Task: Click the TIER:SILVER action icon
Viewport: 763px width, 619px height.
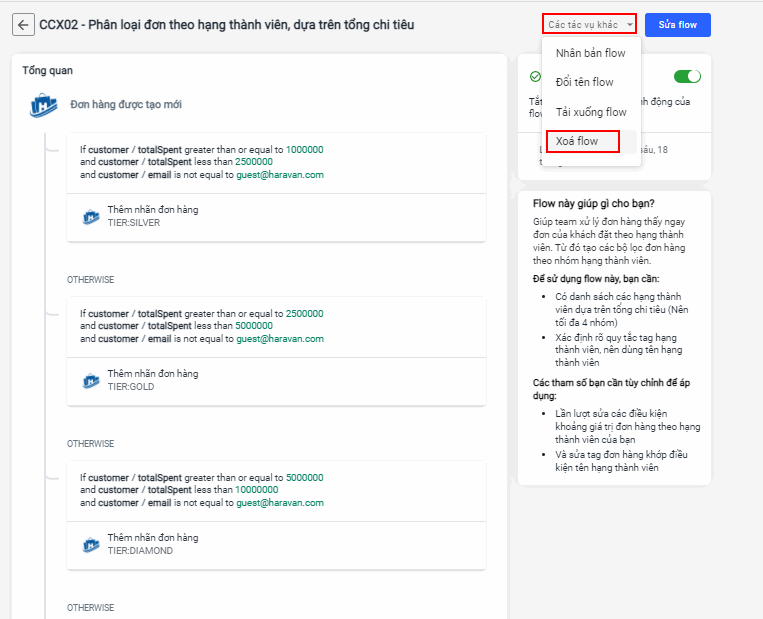Action: coord(91,216)
